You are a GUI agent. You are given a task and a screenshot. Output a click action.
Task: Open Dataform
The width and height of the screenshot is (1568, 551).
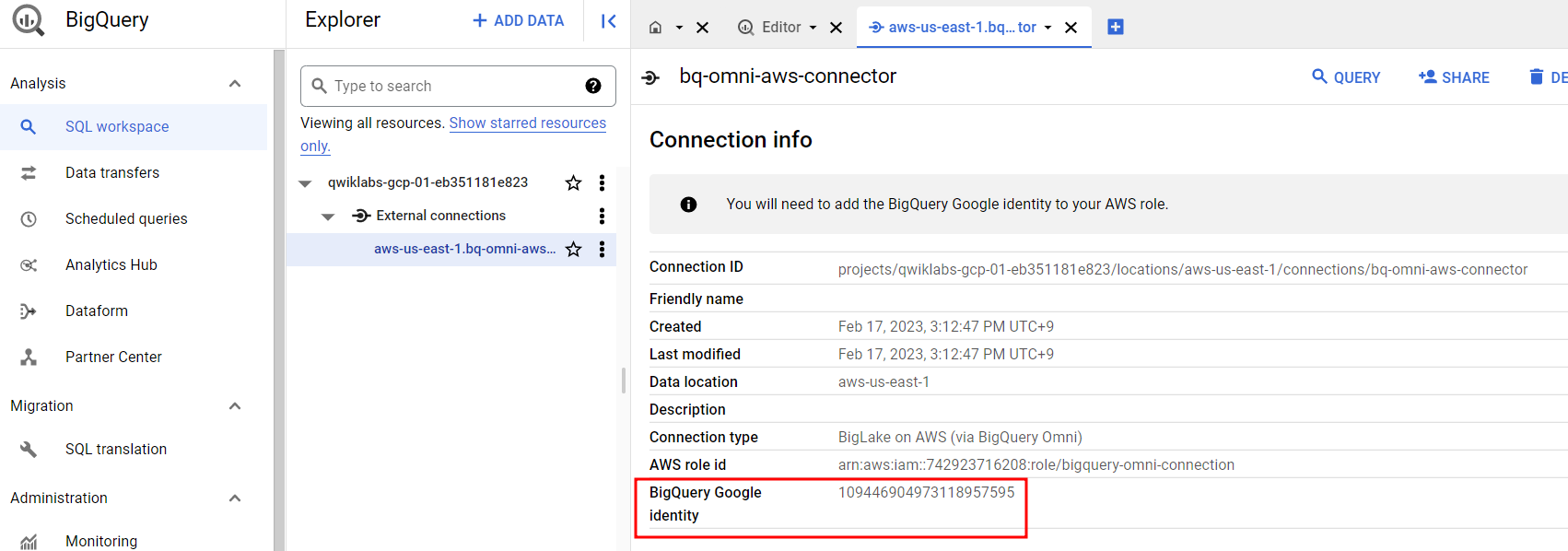click(97, 311)
